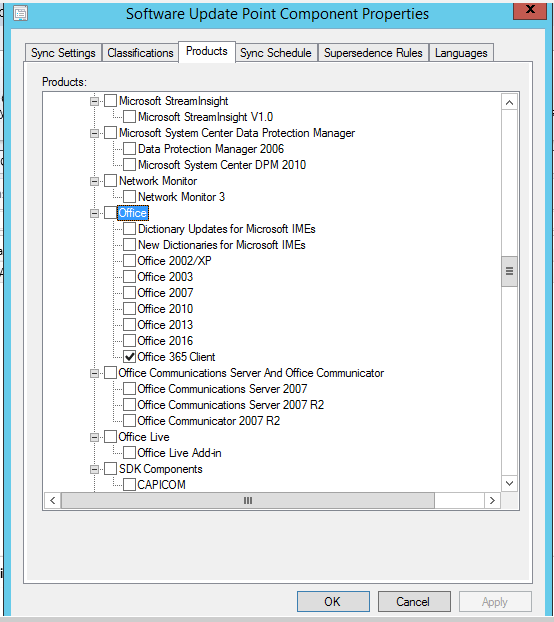Check the Office 2010 checkbox

(129, 309)
